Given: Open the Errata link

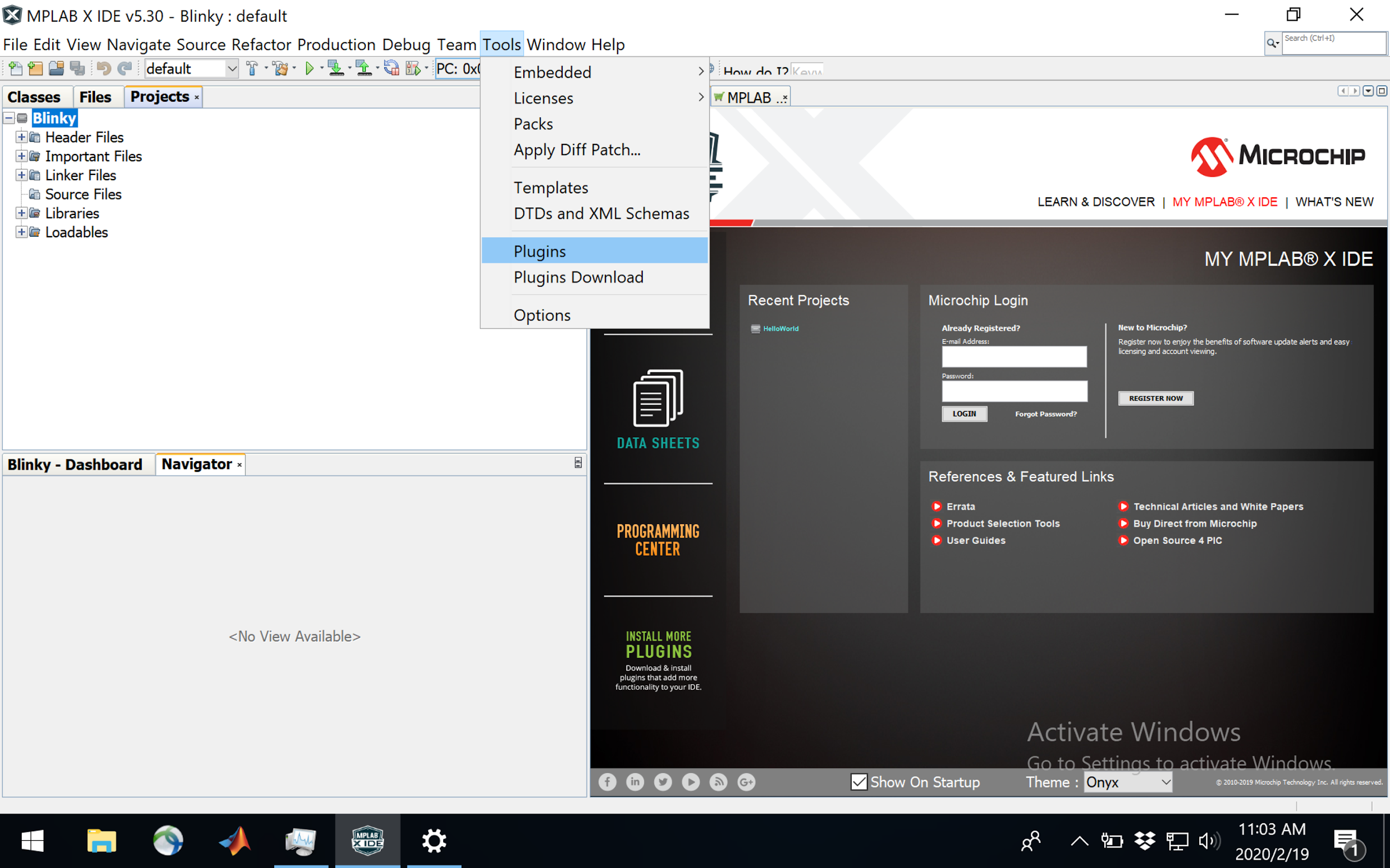Looking at the screenshot, I should (960, 507).
